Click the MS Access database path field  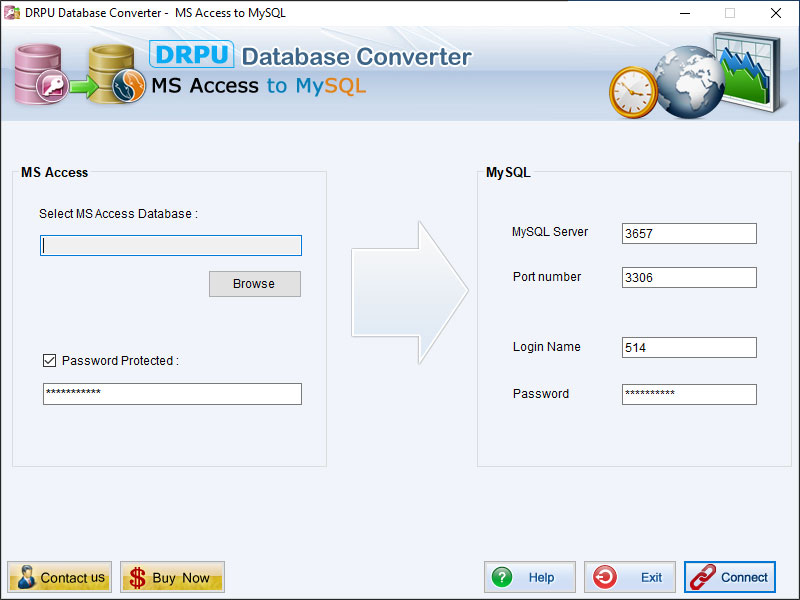tap(170, 245)
